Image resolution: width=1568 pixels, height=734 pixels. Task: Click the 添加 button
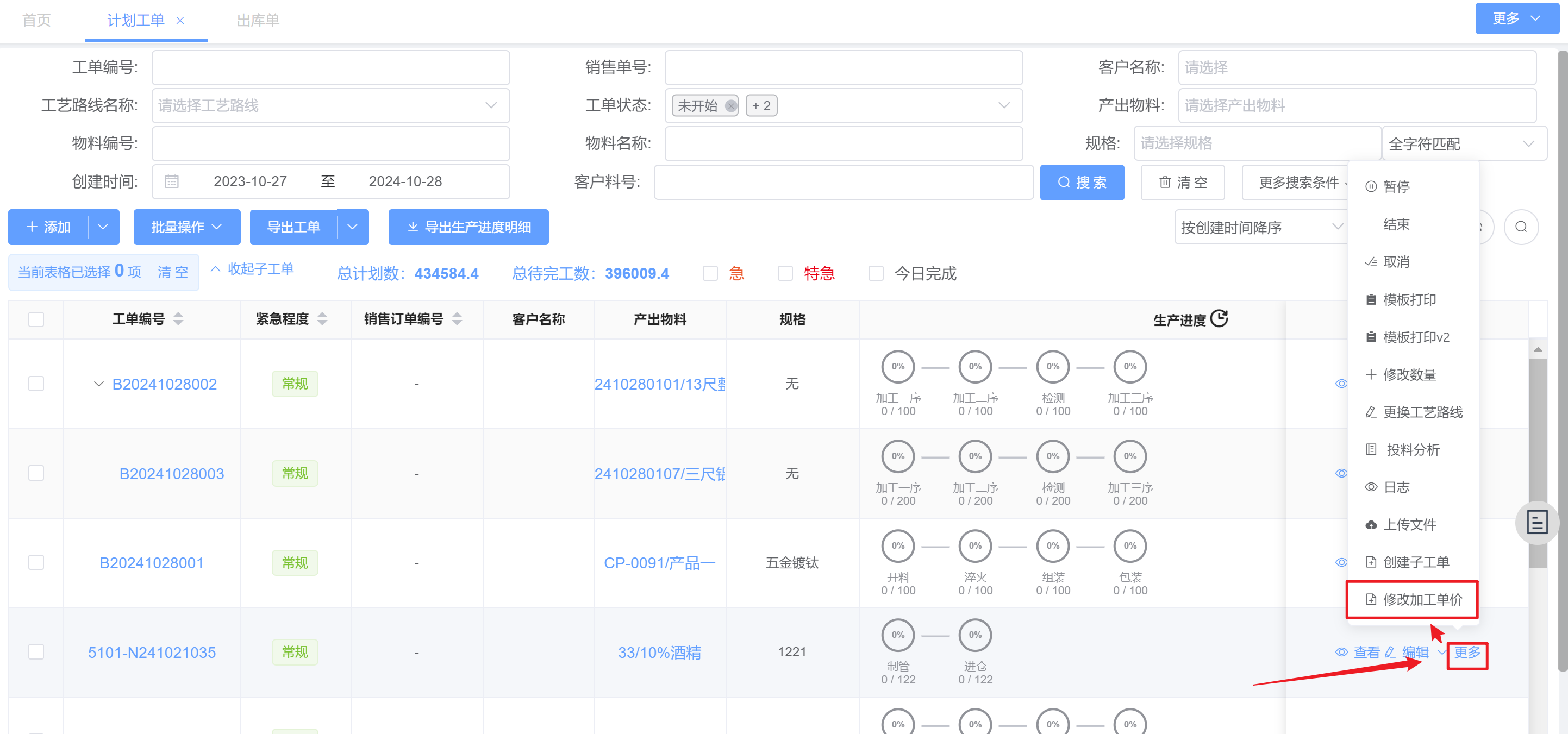click(49, 227)
